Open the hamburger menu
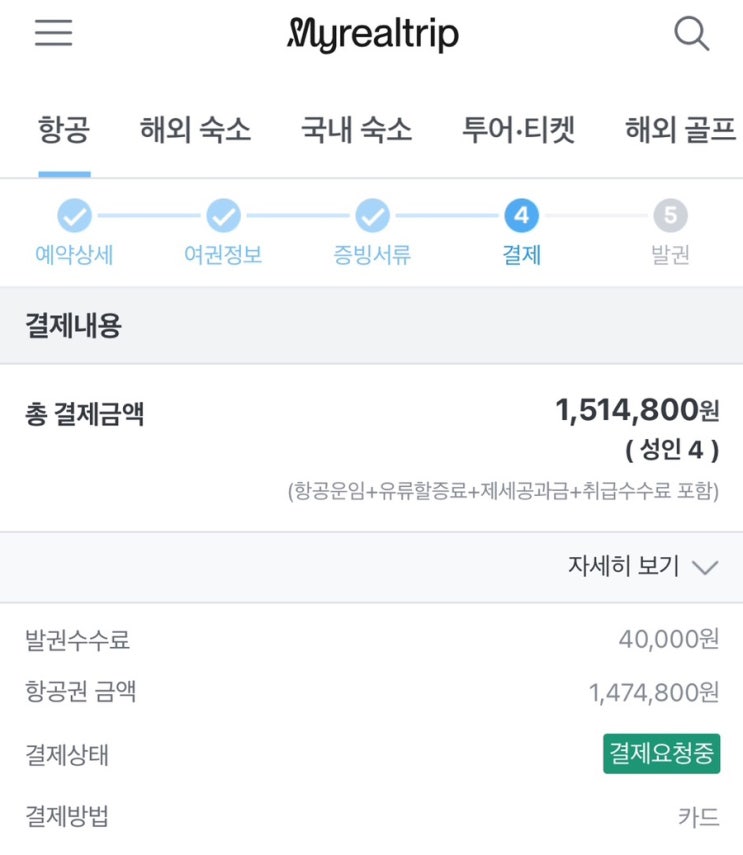 pyautogui.click(x=54, y=33)
